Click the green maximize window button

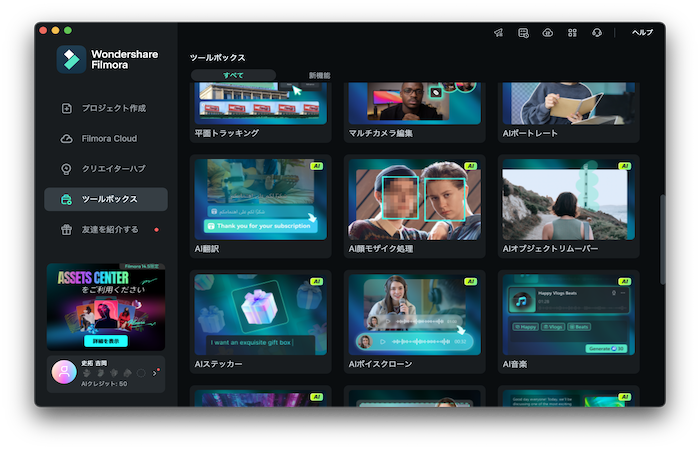pos(68,30)
